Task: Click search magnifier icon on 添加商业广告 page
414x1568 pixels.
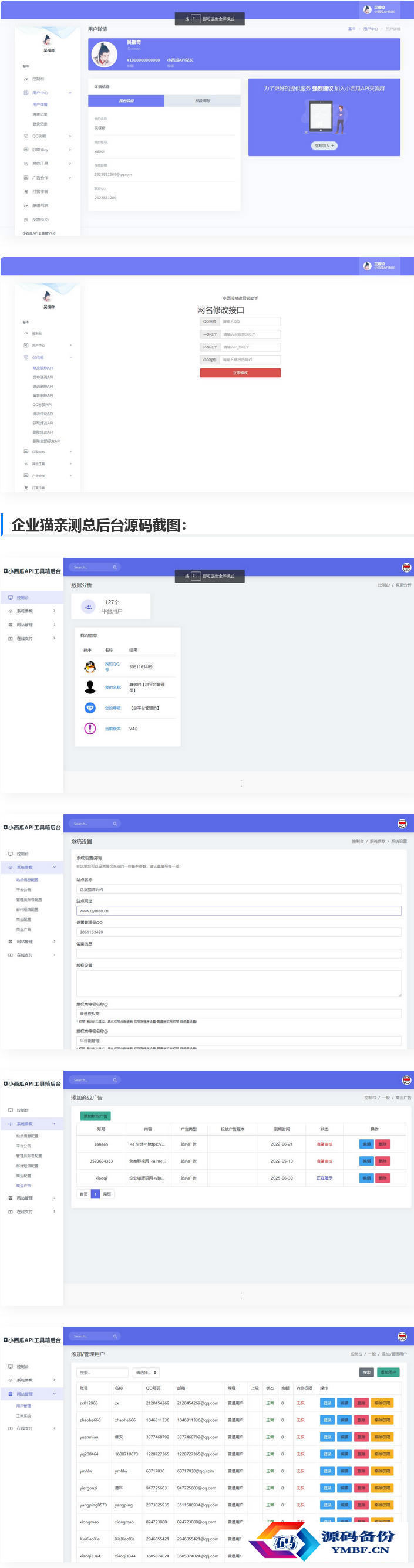Action: [115, 1080]
